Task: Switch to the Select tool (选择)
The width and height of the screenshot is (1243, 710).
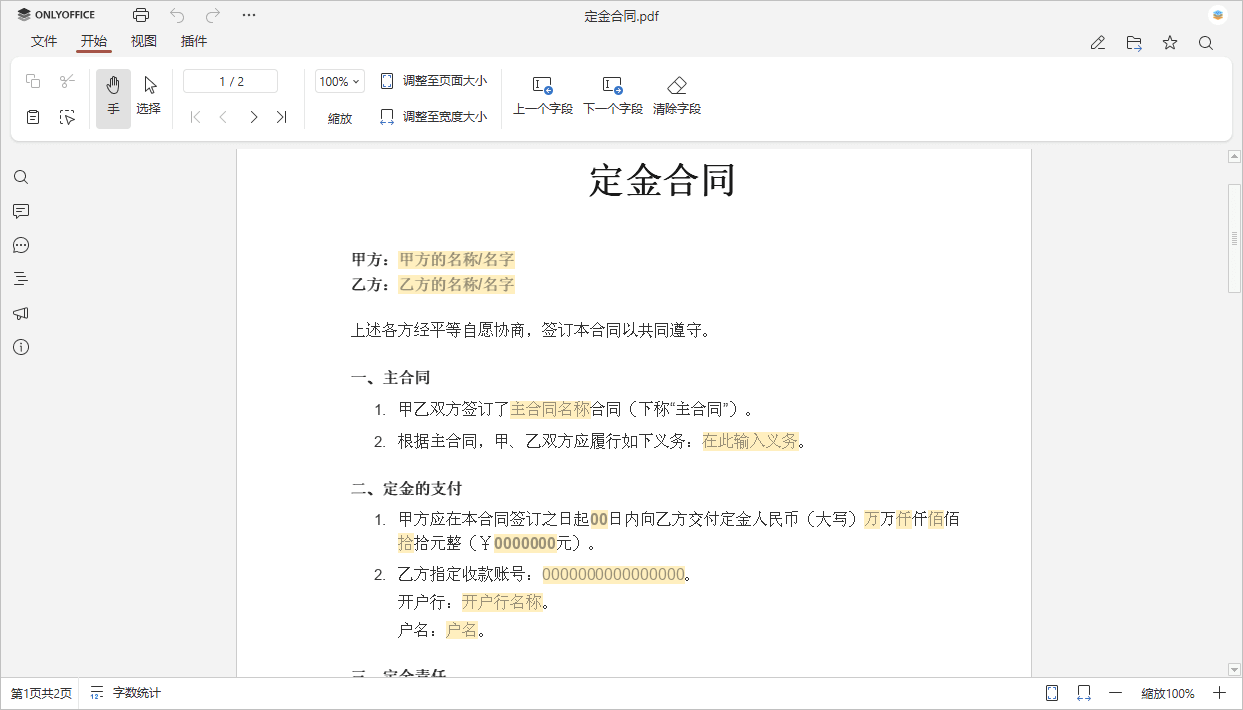Action: click(148, 98)
